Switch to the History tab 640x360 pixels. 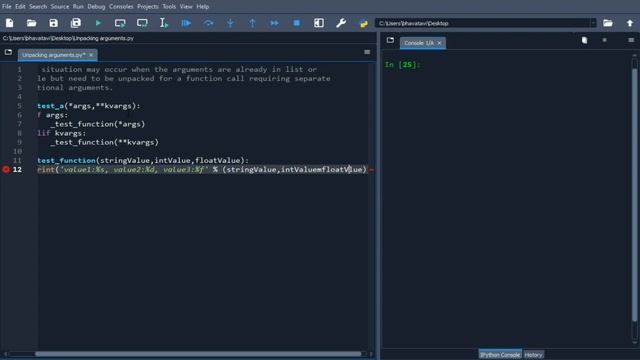[533, 355]
